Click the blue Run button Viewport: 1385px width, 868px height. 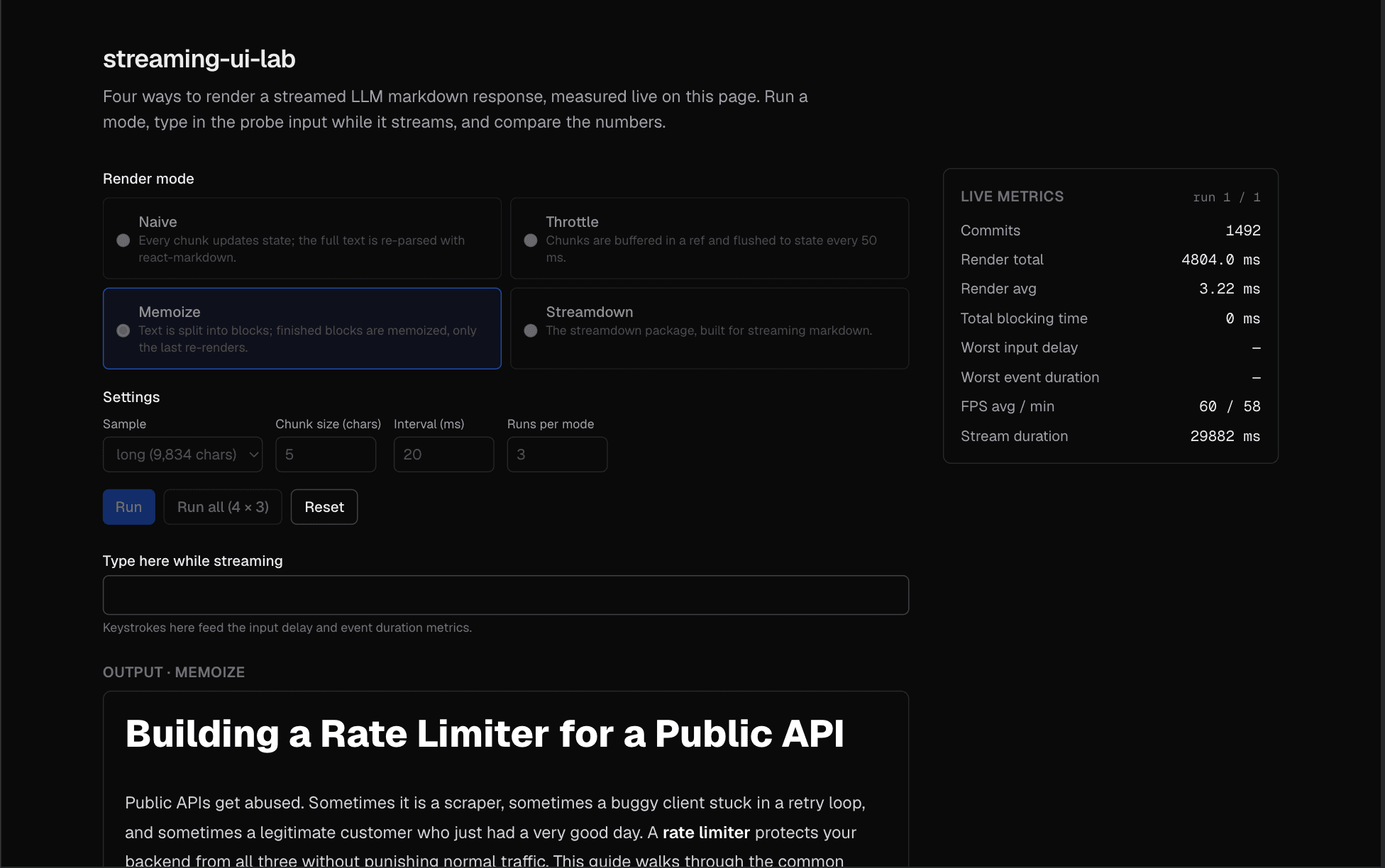pyautogui.click(x=129, y=507)
